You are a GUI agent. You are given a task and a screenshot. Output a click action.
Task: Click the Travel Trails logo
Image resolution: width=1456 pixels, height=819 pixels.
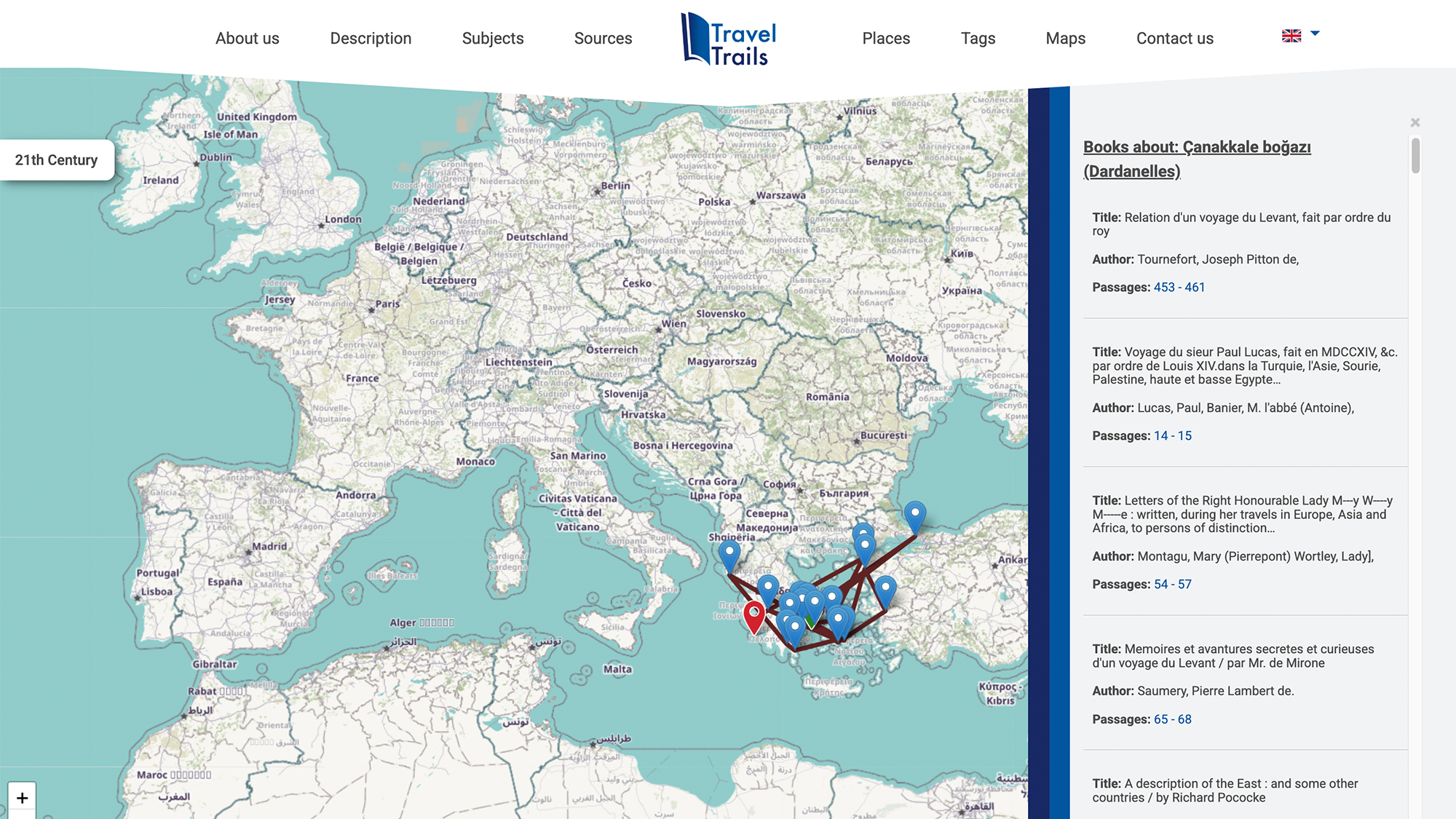click(729, 39)
